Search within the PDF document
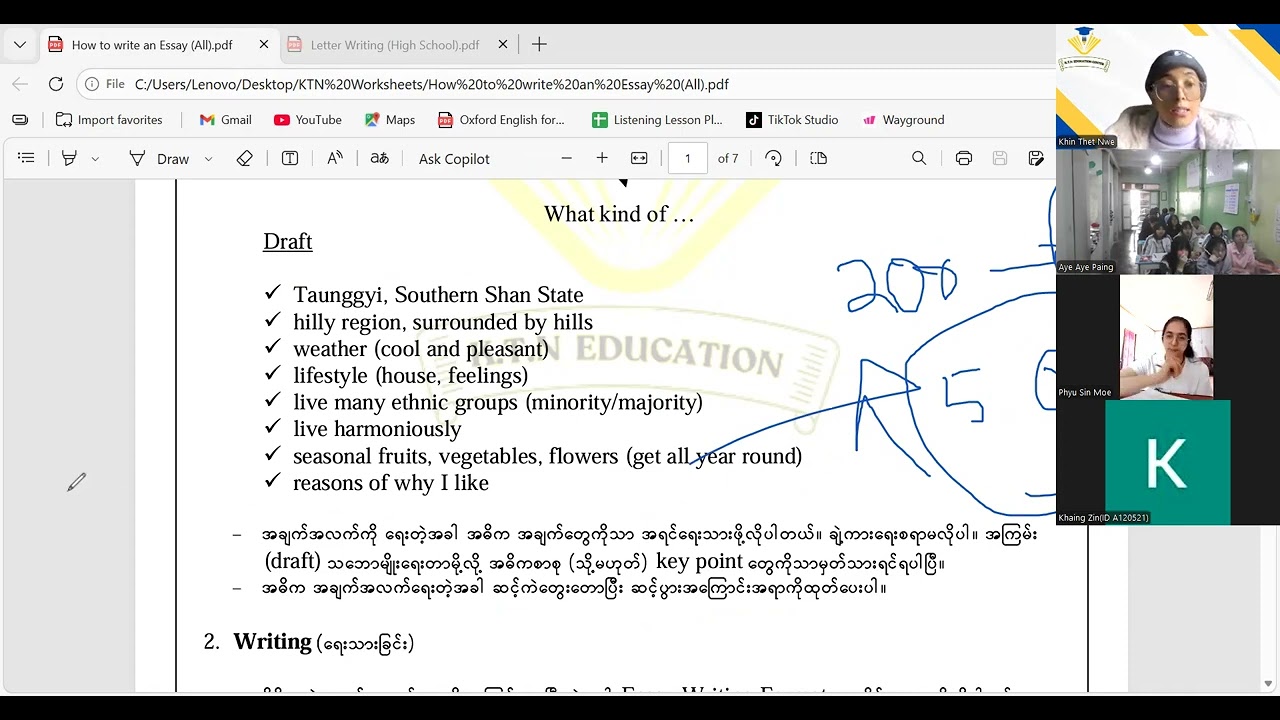1280x720 pixels. 919,158
